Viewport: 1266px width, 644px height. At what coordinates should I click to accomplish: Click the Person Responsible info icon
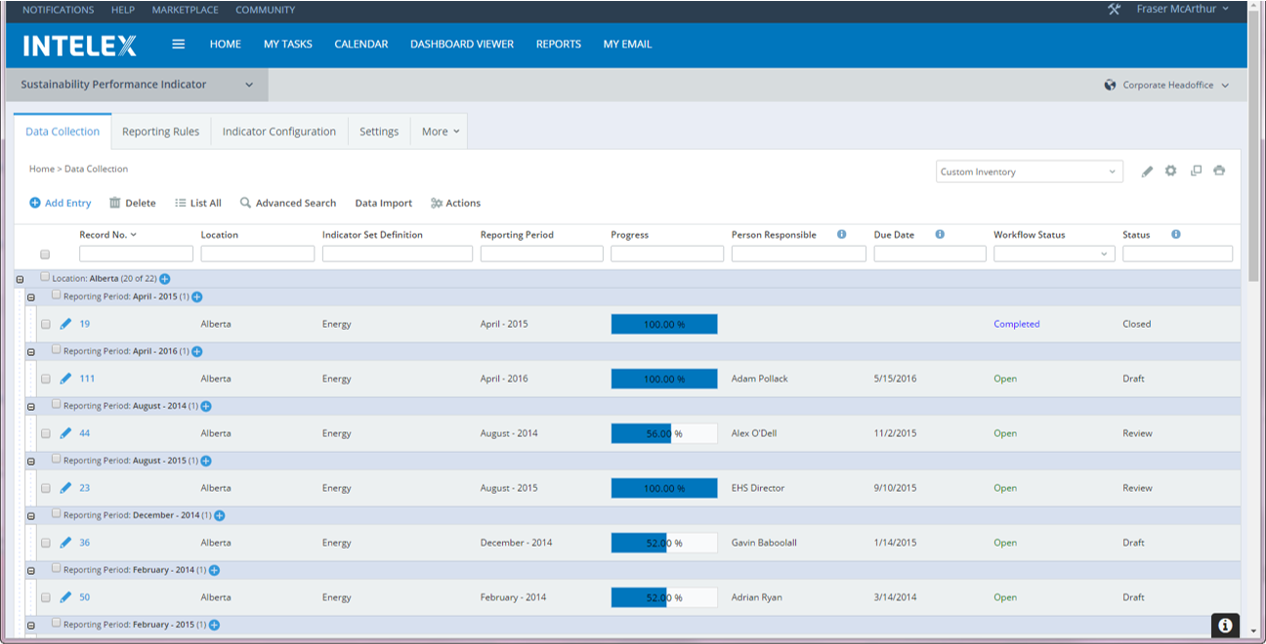point(841,234)
